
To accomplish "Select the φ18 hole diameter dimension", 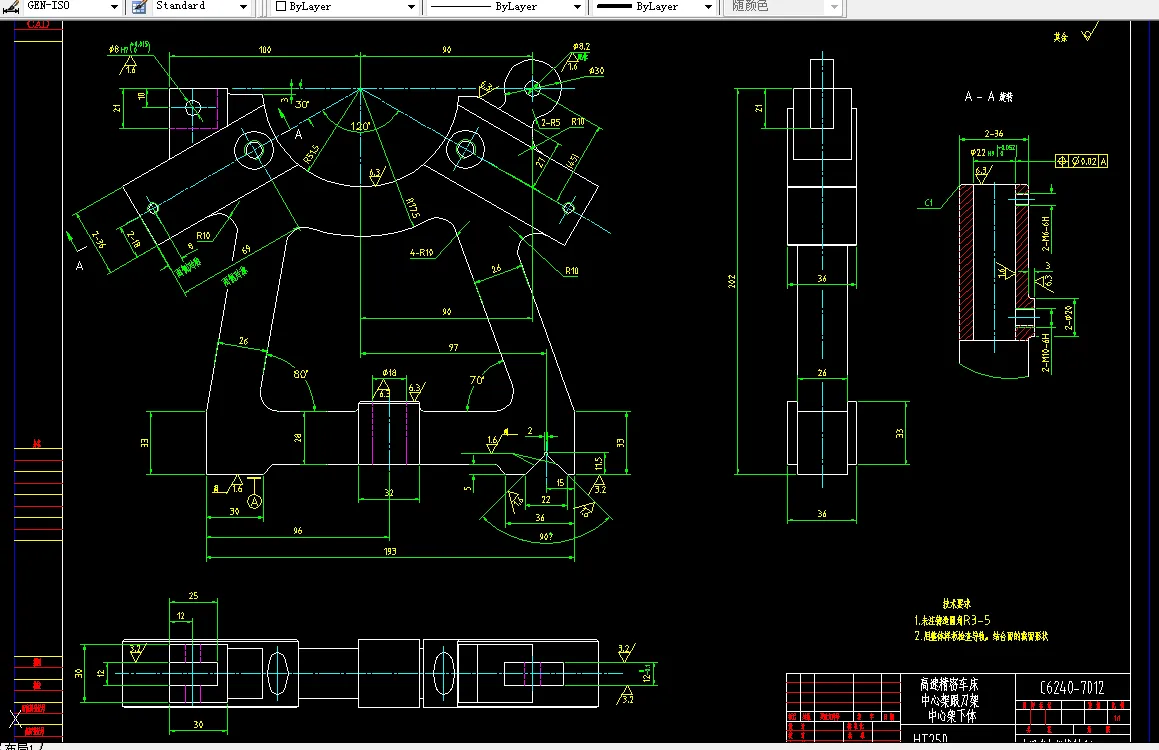I will coord(389,373).
